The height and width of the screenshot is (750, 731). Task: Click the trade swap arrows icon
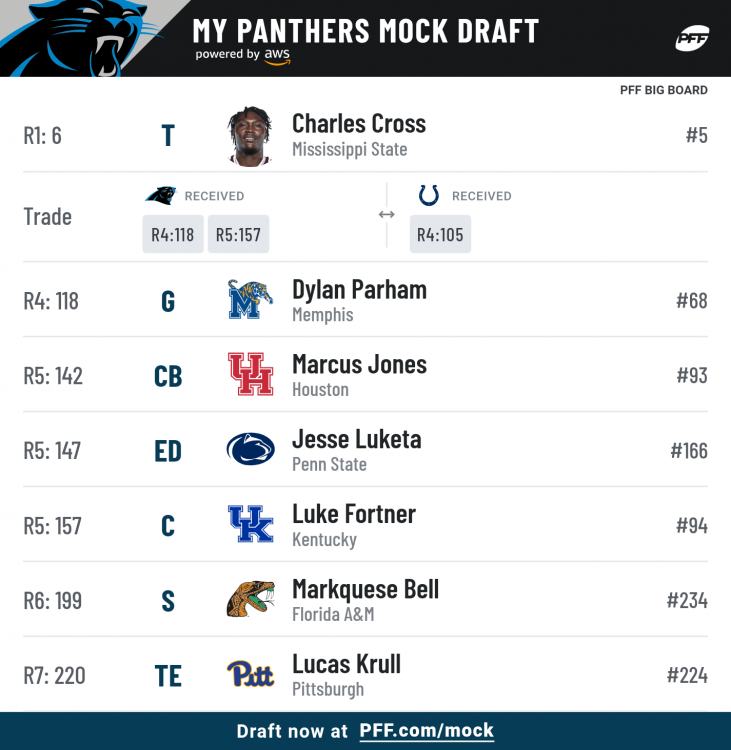tap(386, 215)
